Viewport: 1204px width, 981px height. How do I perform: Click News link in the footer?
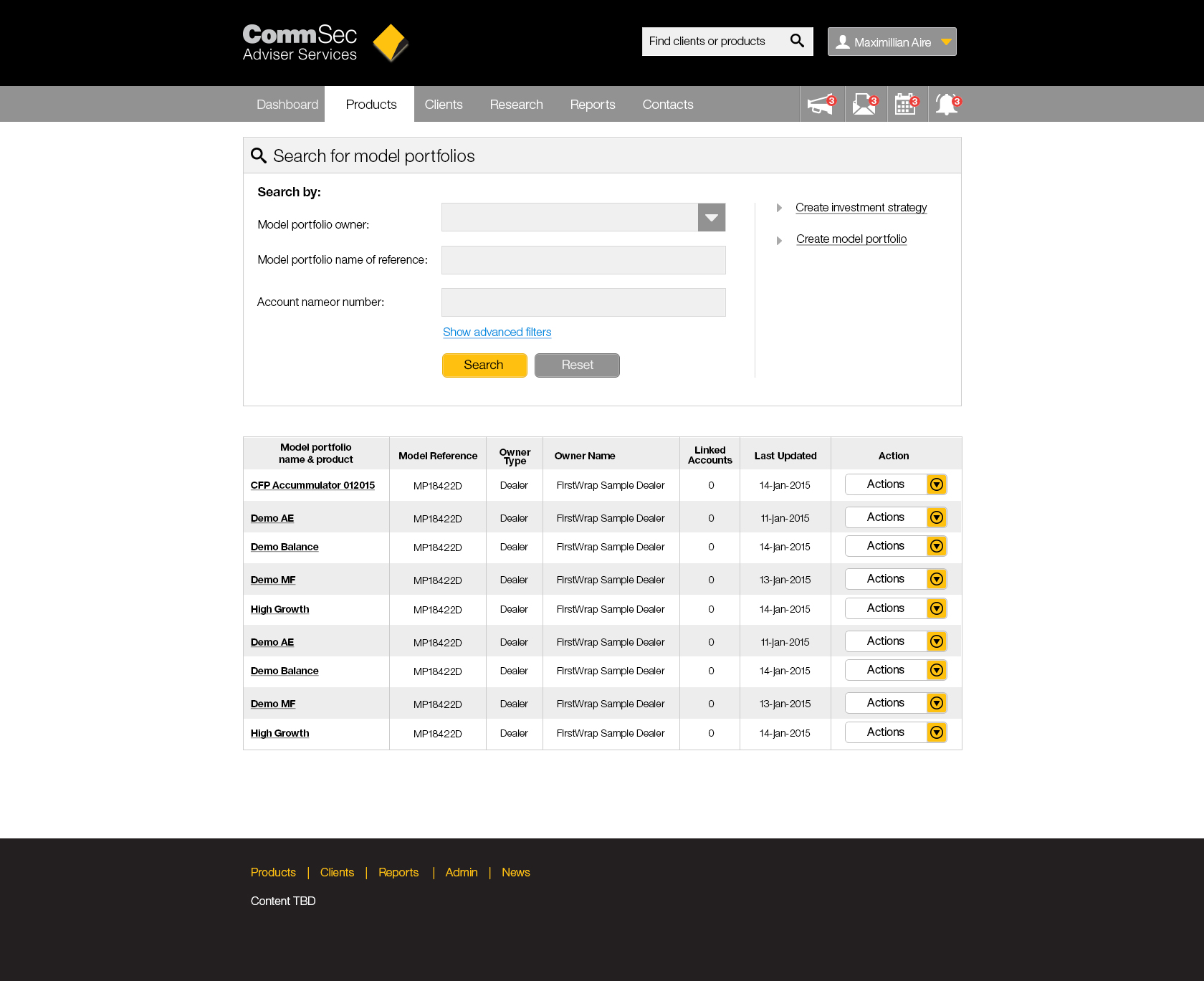[x=516, y=873]
